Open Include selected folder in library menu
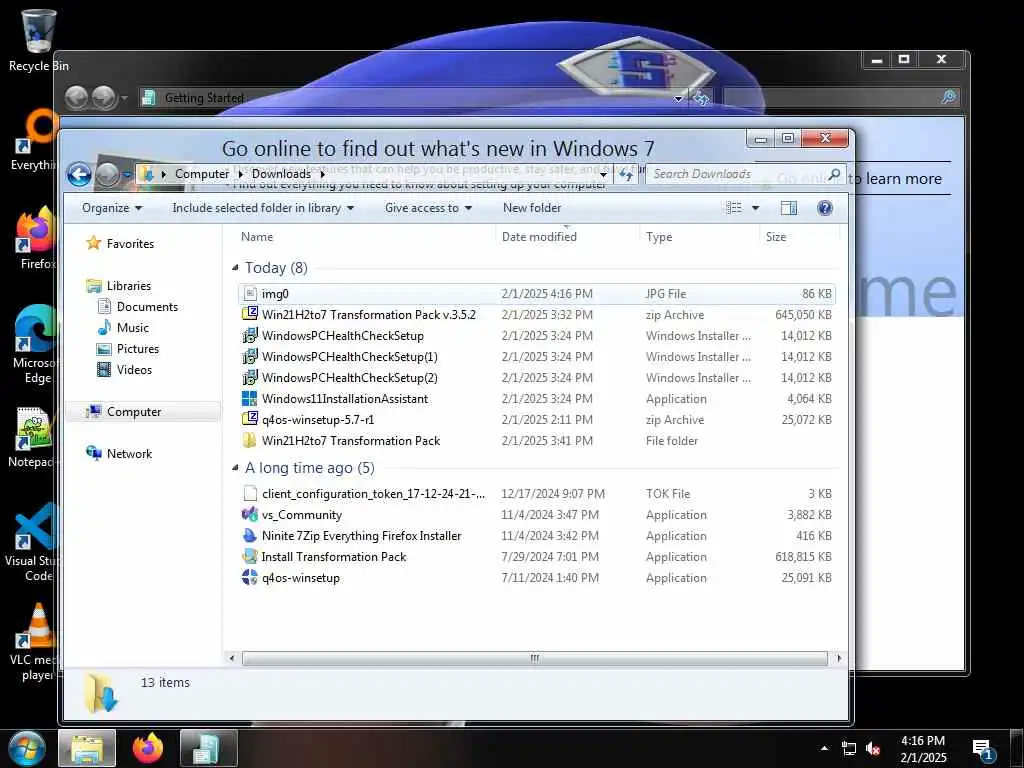 coord(263,208)
